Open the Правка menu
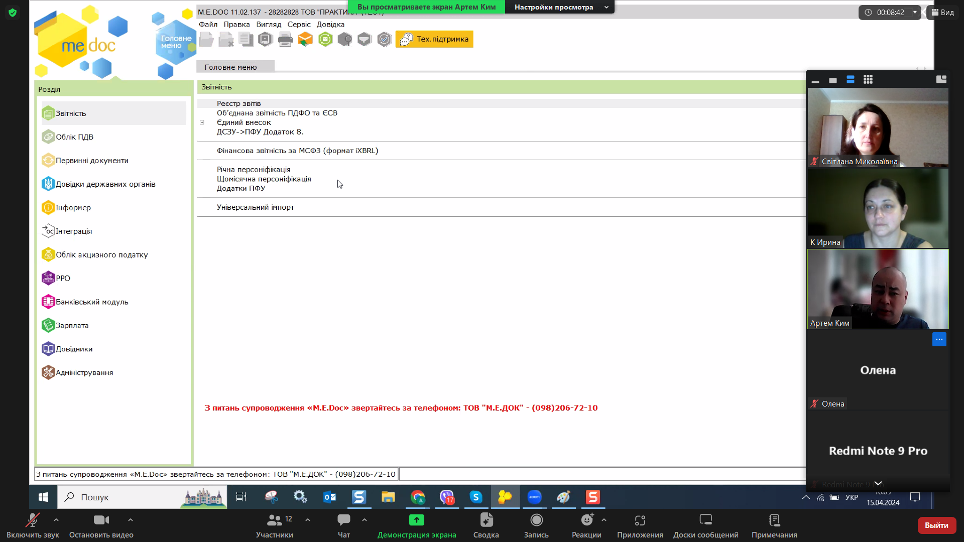 tap(237, 25)
